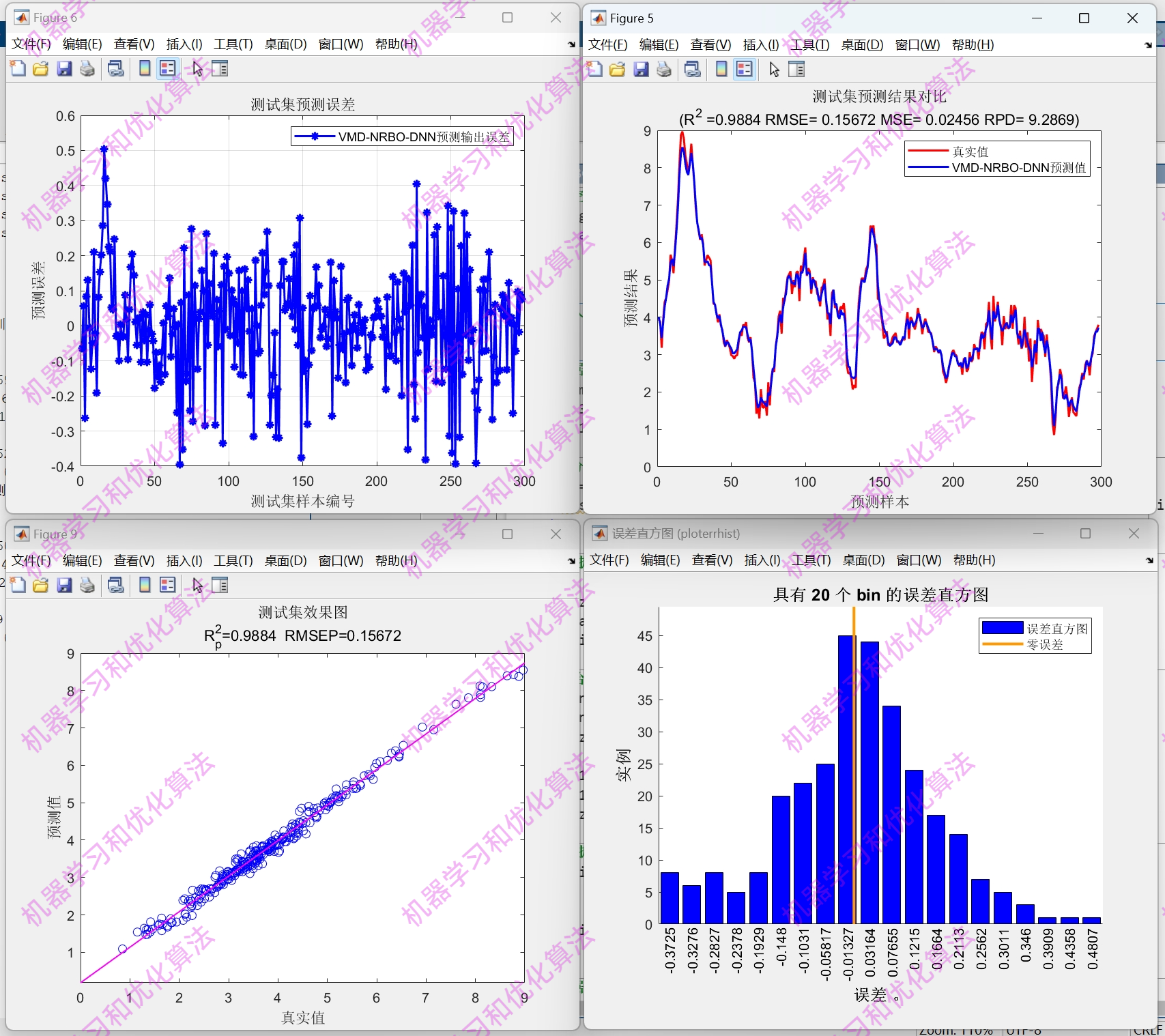Toggle Insert Colorbar in Figure 5 toolbar
Viewport: 1165px width, 1036px height.
[x=721, y=69]
